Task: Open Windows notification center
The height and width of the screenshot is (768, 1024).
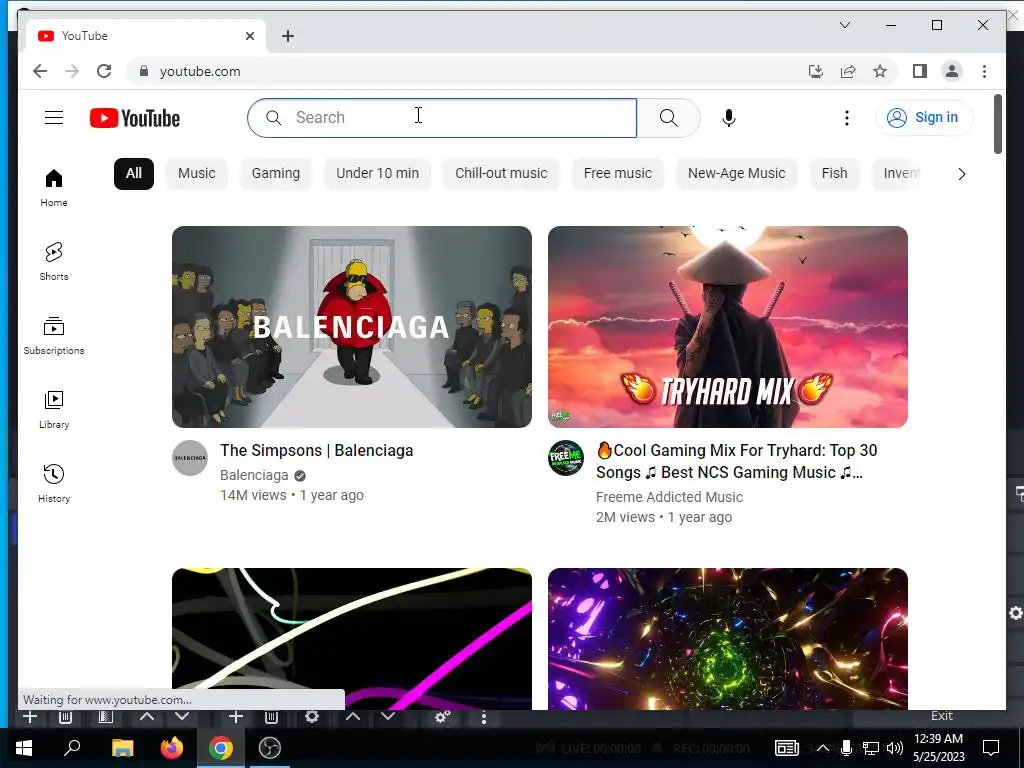Action: point(991,748)
